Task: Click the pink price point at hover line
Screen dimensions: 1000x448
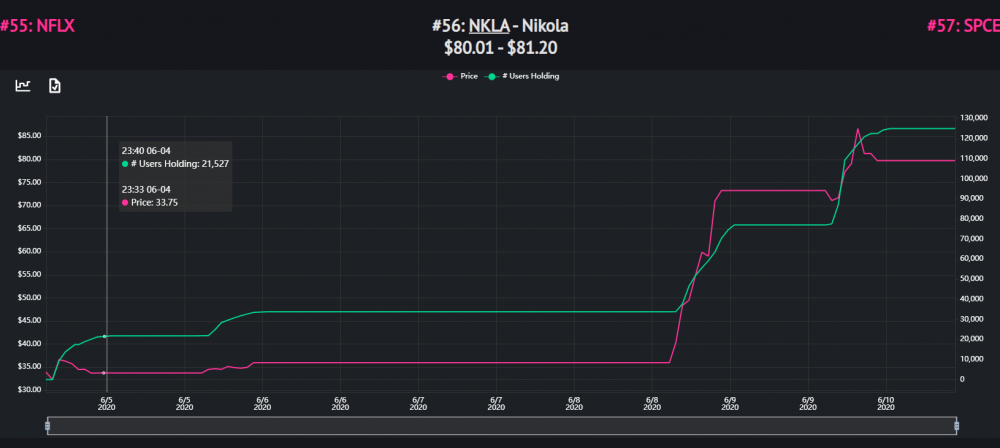Action: coord(103,373)
